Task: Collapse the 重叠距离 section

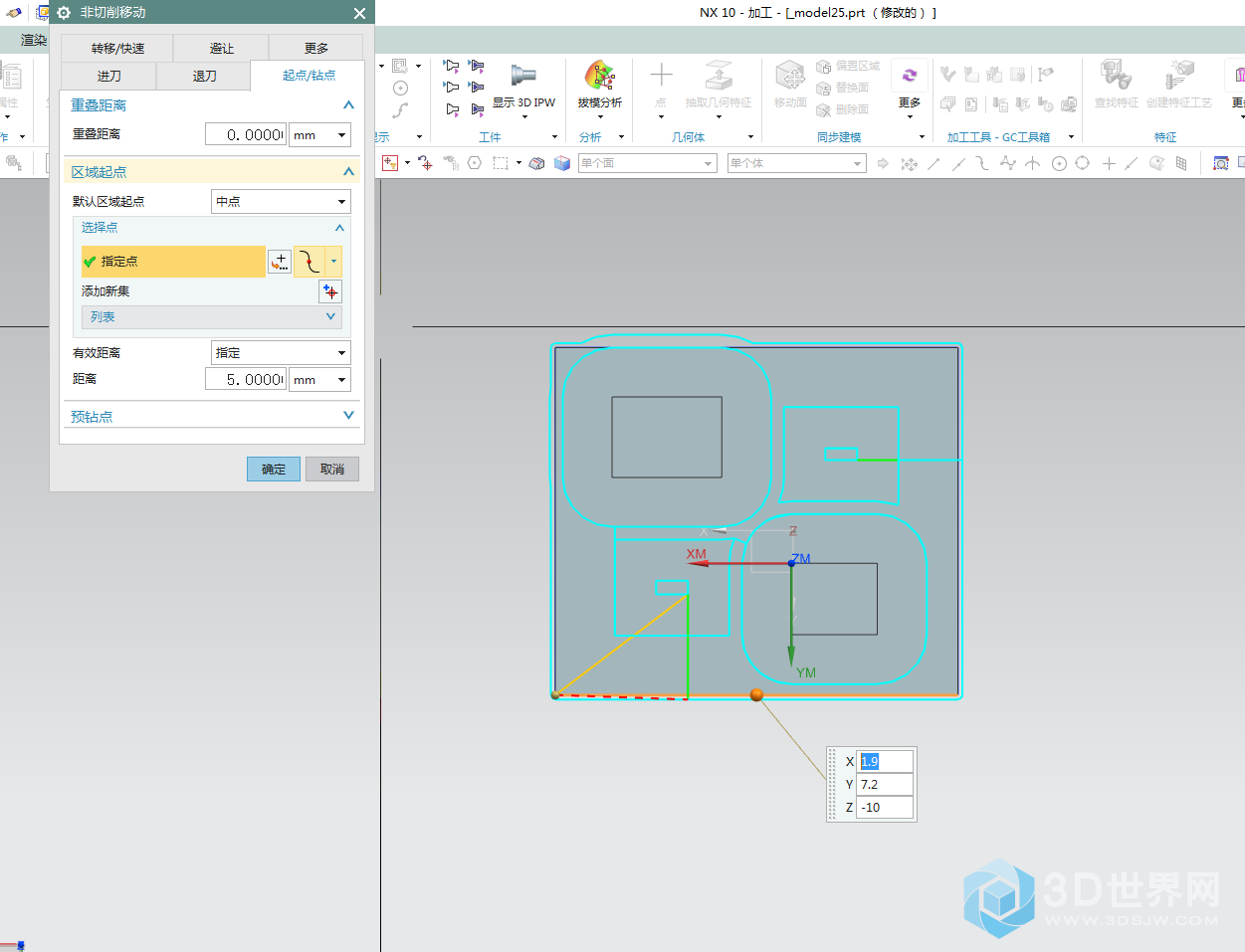Action: click(348, 105)
